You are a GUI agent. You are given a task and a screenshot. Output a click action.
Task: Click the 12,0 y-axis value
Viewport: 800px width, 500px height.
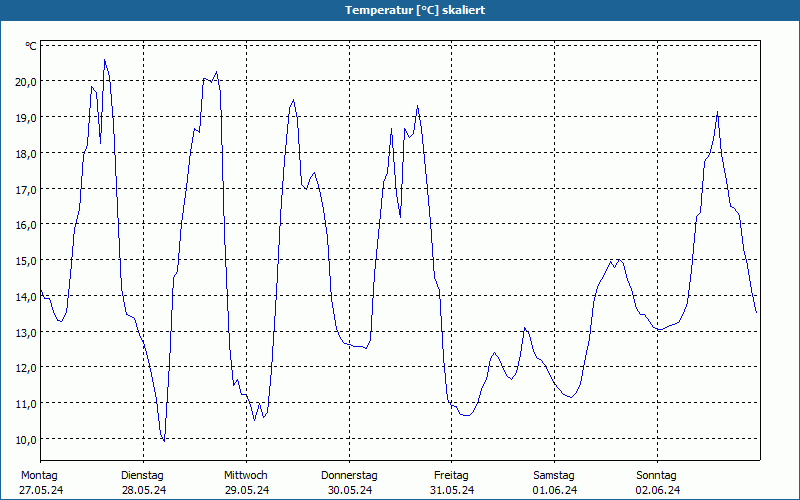click(26, 367)
